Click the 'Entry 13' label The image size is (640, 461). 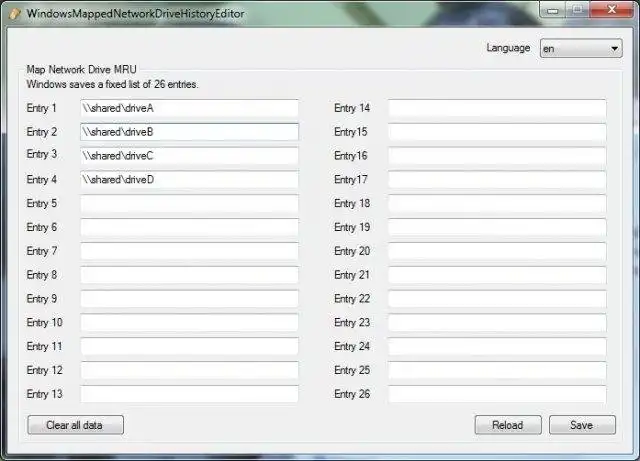pyautogui.click(x=44, y=394)
